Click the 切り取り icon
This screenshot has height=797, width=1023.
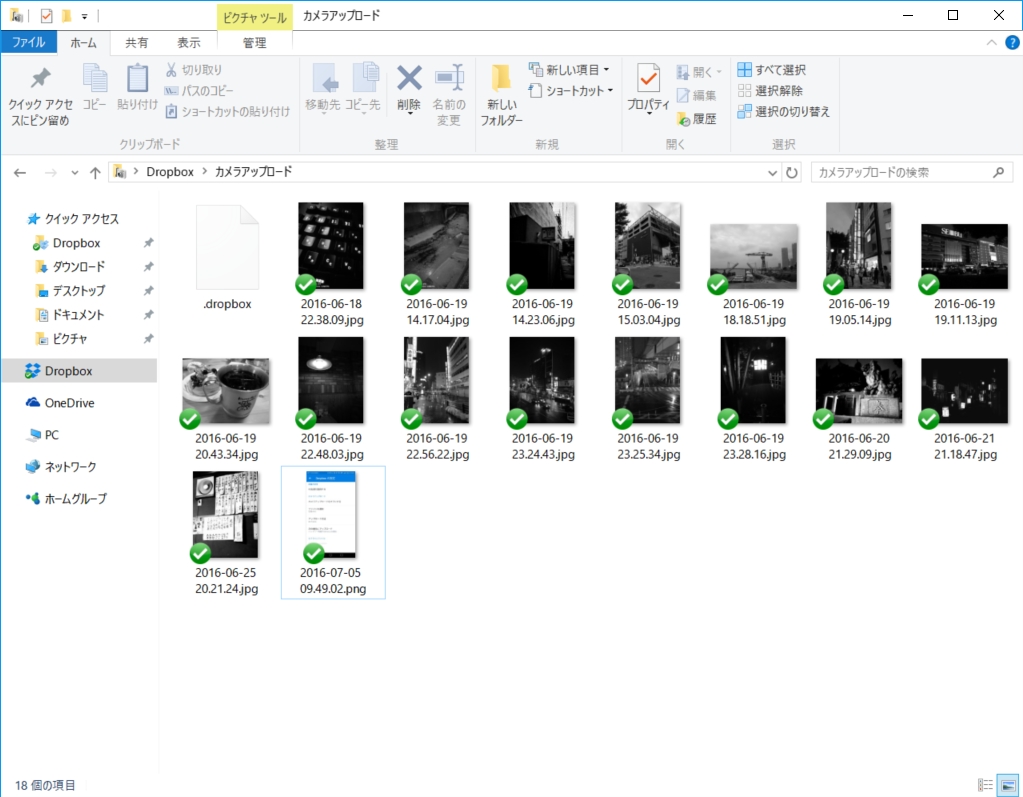click(174, 67)
